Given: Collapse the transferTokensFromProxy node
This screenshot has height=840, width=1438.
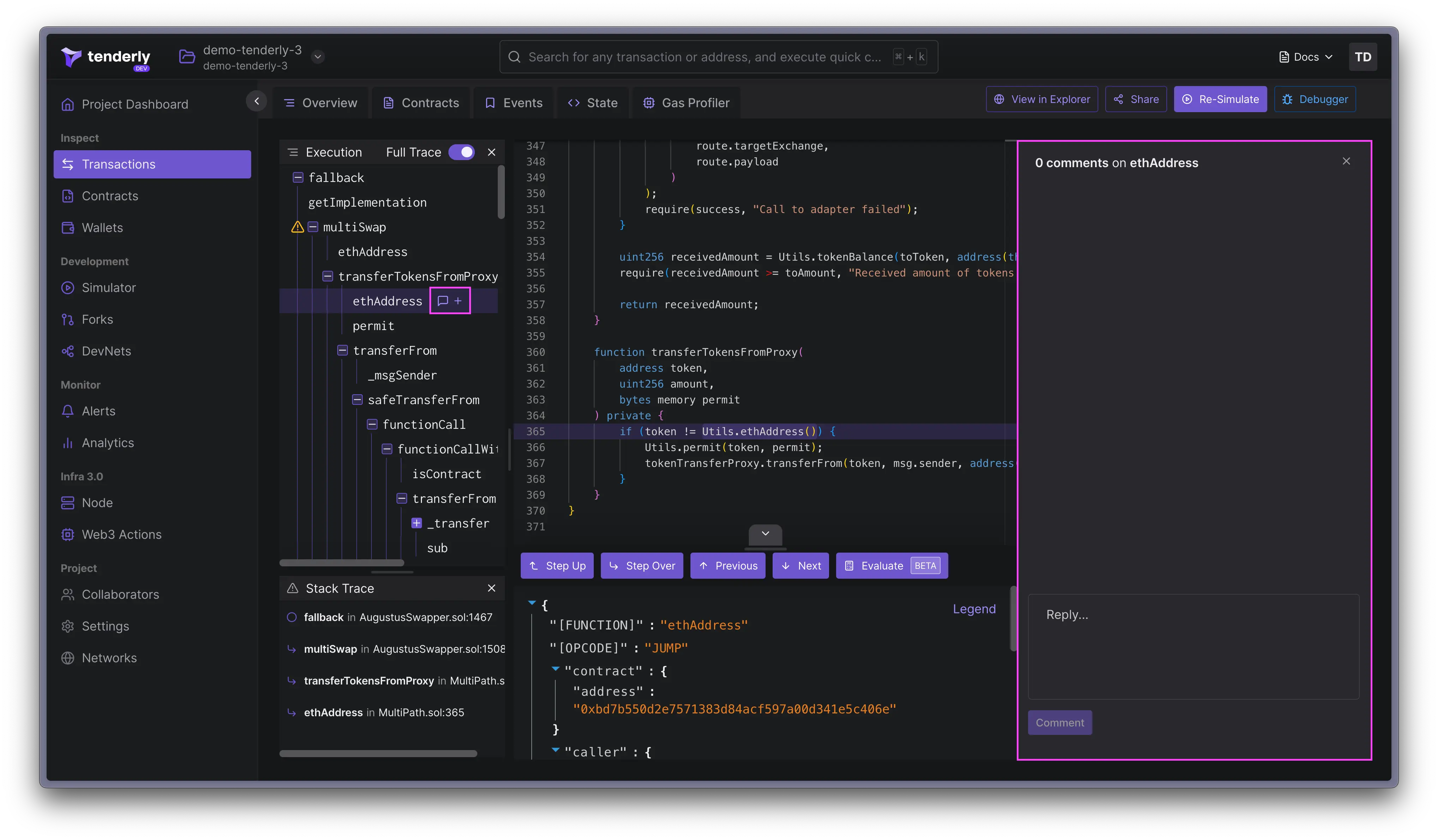Looking at the screenshot, I should [327, 276].
